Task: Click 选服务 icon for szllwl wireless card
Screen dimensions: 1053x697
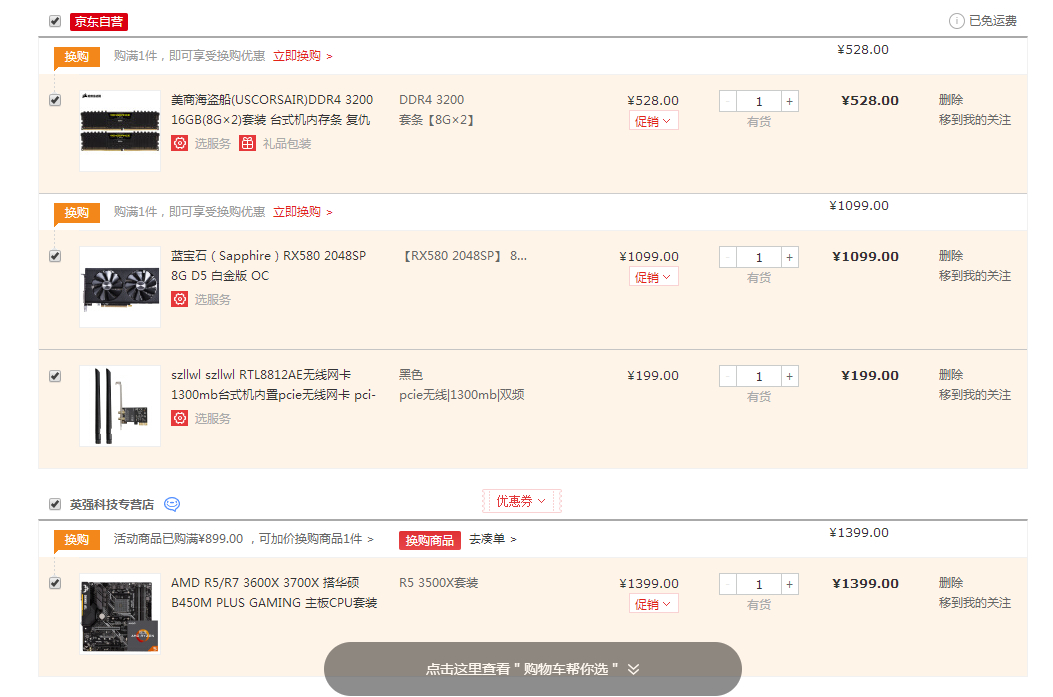Action: tap(179, 418)
